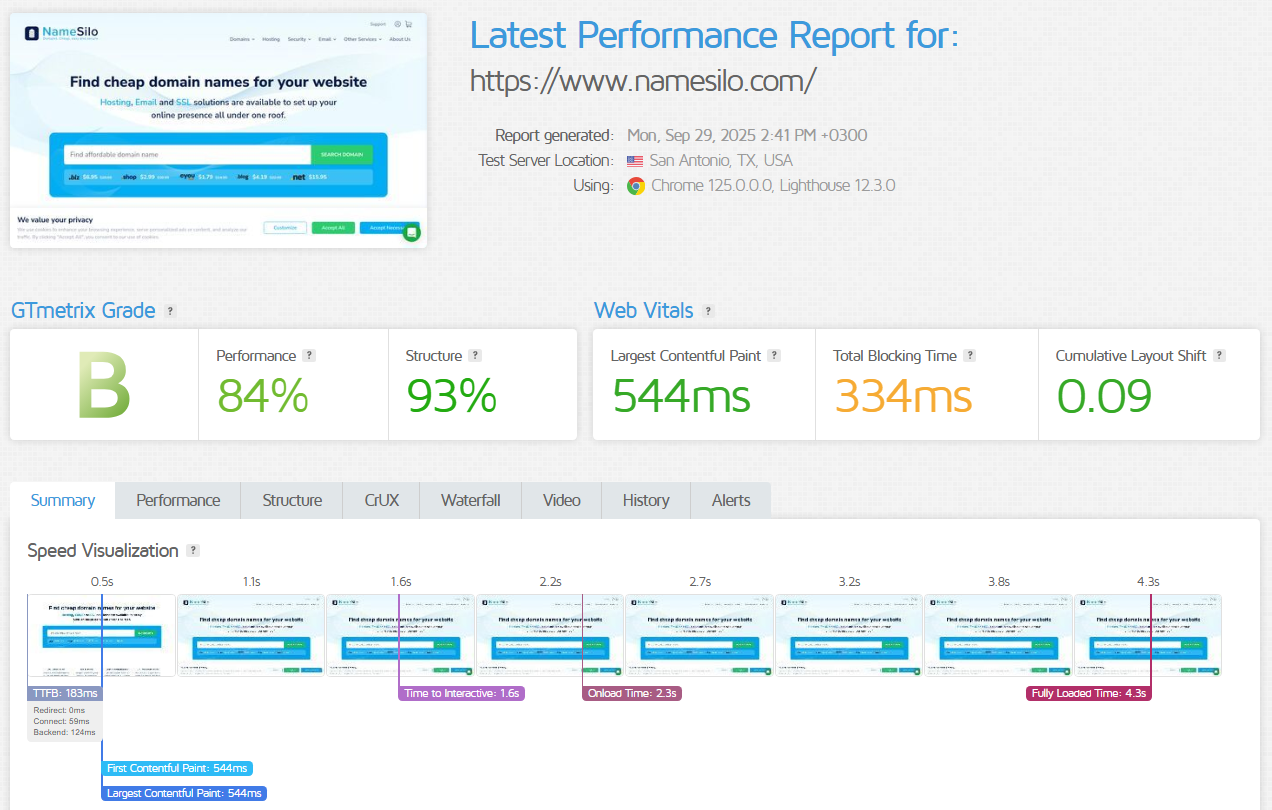Image resolution: width=1272 pixels, height=810 pixels.
Task: Select the 3.2s filmstrip frame
Action: pos(849,635)
